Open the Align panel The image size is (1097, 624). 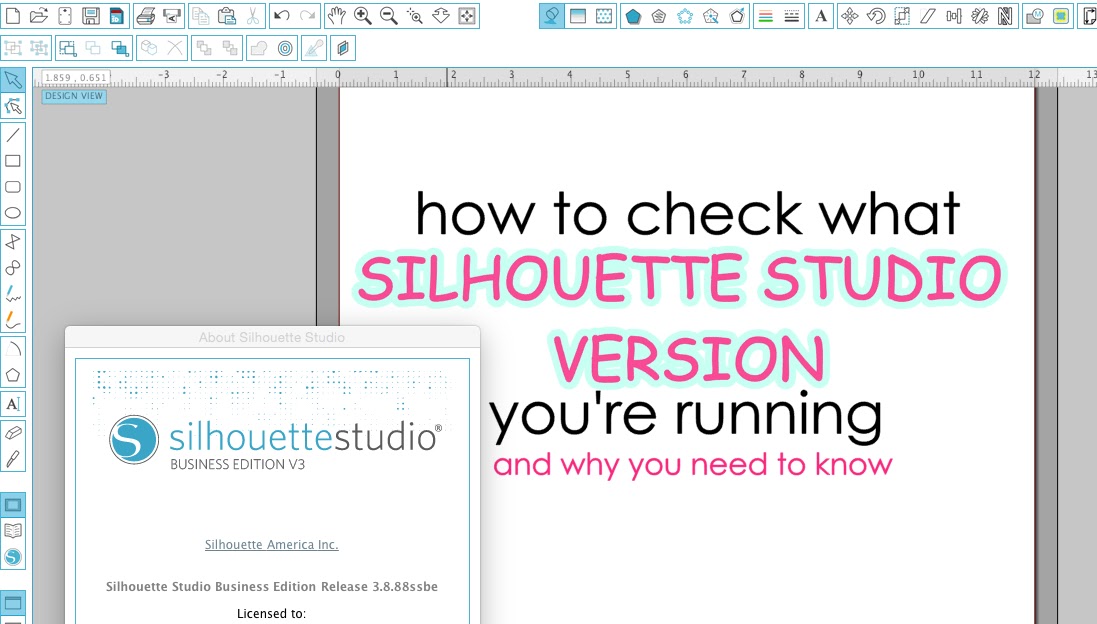click(954, 15)
